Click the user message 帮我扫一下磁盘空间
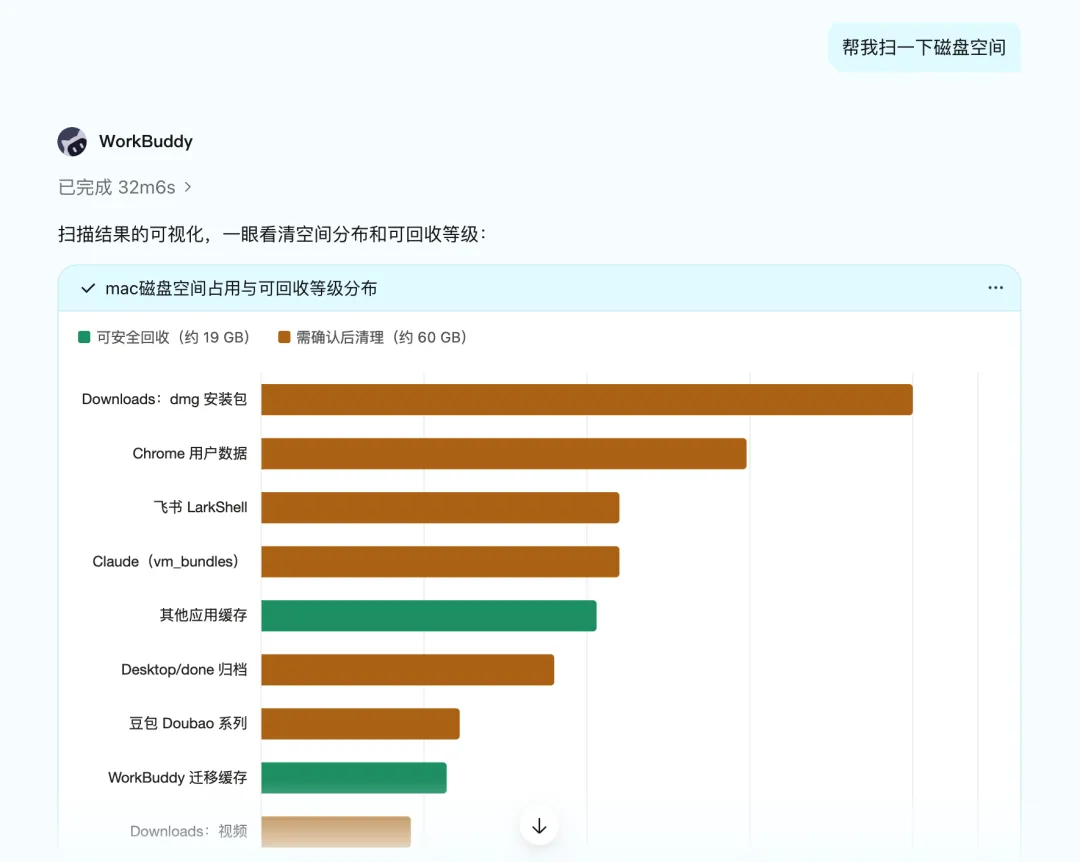Screen dimensions: 1080x862 tap(924, 47)
